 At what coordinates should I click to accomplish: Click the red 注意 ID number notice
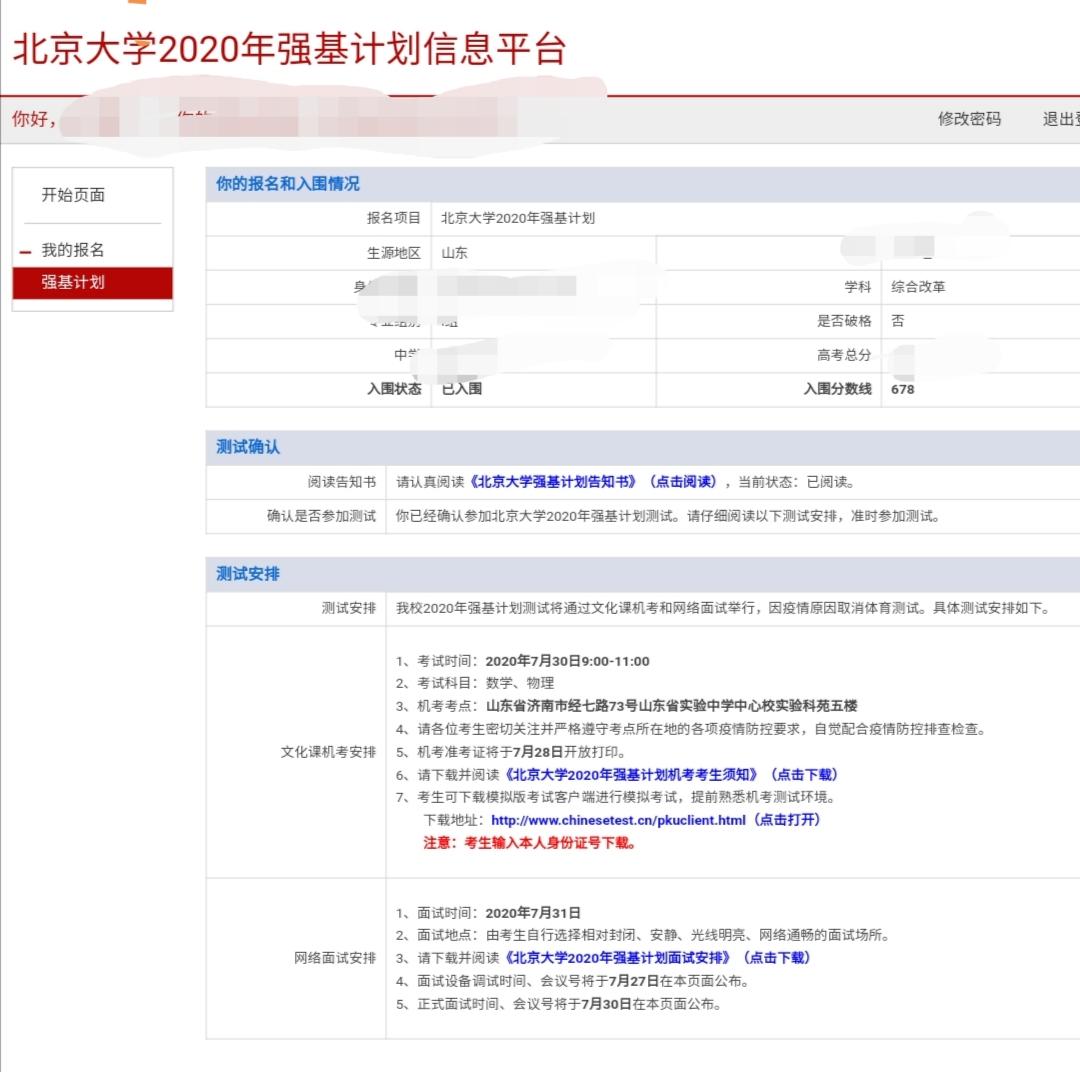(530, 842)
